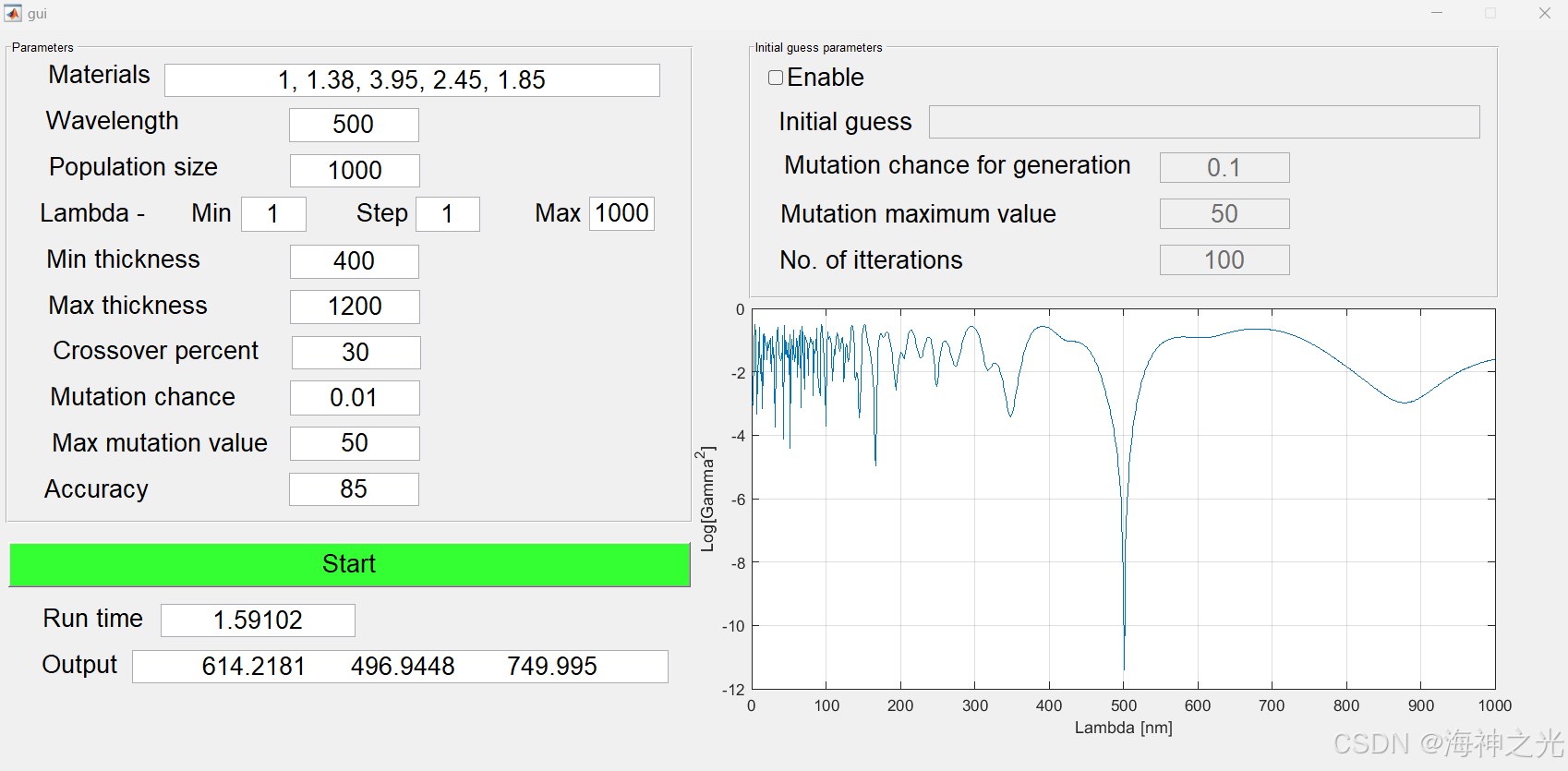
Task: Click the Run time label
Action: 92,619
